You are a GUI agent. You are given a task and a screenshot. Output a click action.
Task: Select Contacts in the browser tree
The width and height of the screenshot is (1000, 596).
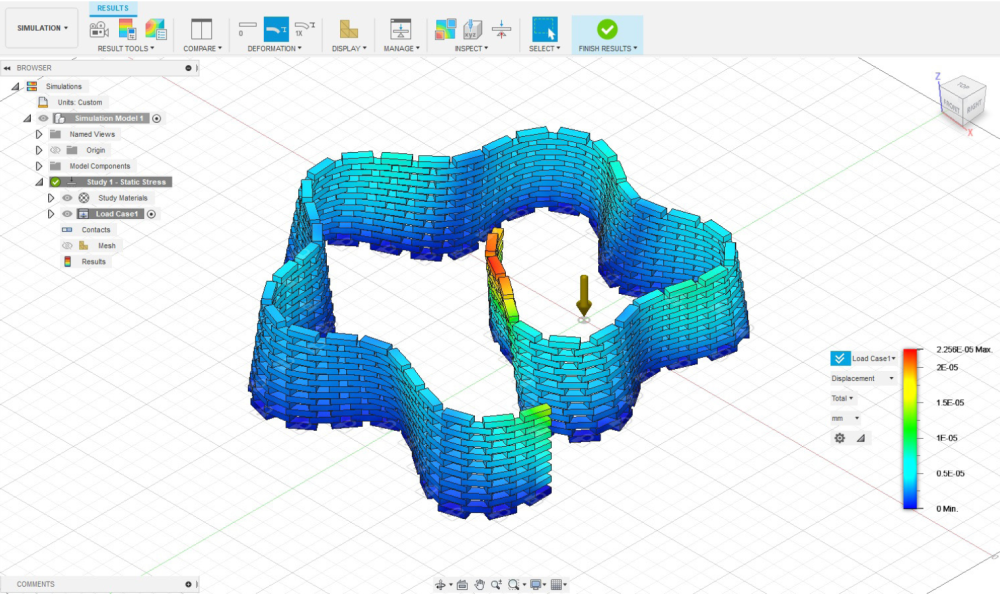96,229
